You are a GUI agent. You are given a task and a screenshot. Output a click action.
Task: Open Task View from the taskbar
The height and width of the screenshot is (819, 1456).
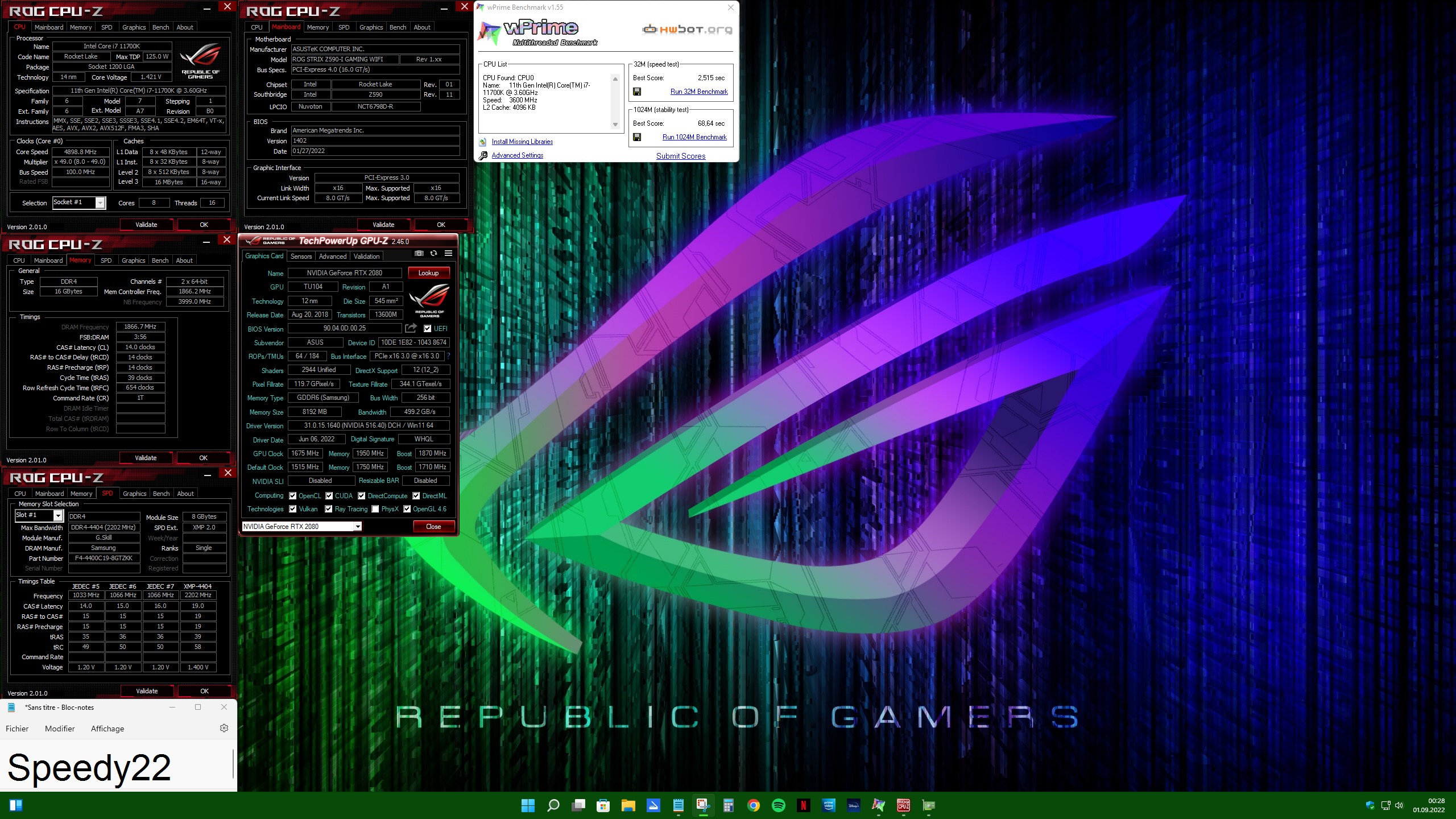click(x=578, y=805)
